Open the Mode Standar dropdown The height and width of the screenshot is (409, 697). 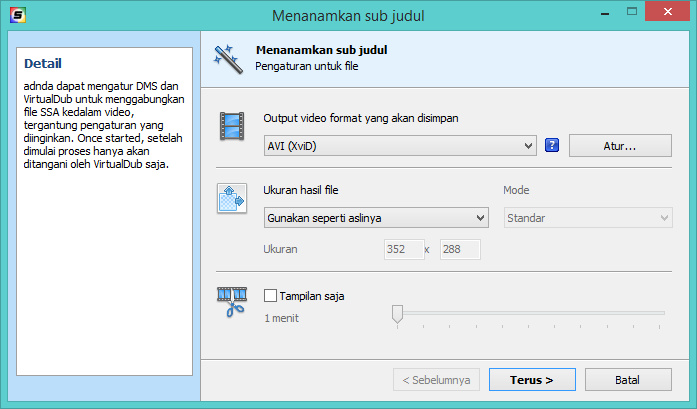click(x=588, y=217)
